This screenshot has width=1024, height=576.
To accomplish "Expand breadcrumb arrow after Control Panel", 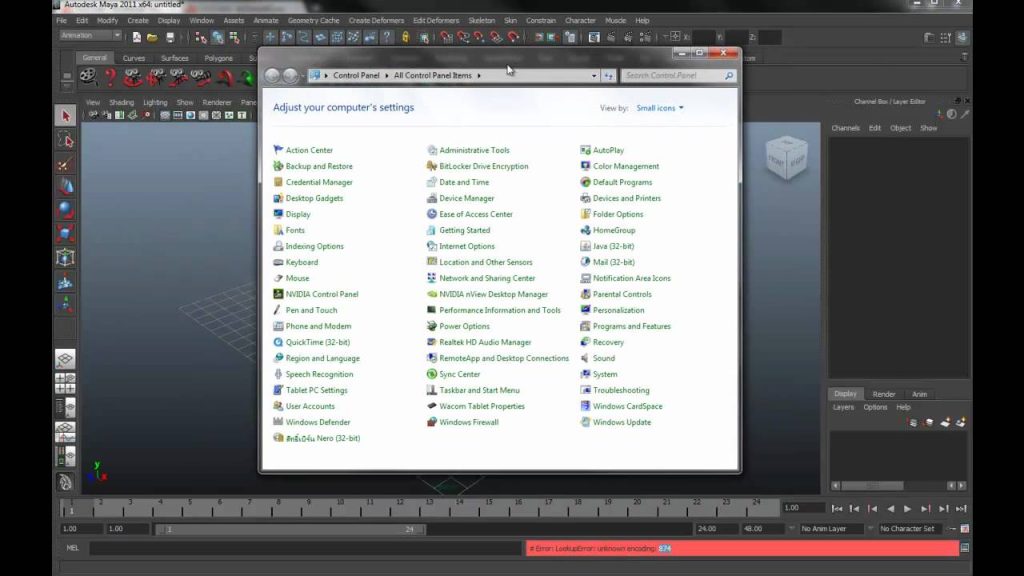I will (x=387, y=76).
